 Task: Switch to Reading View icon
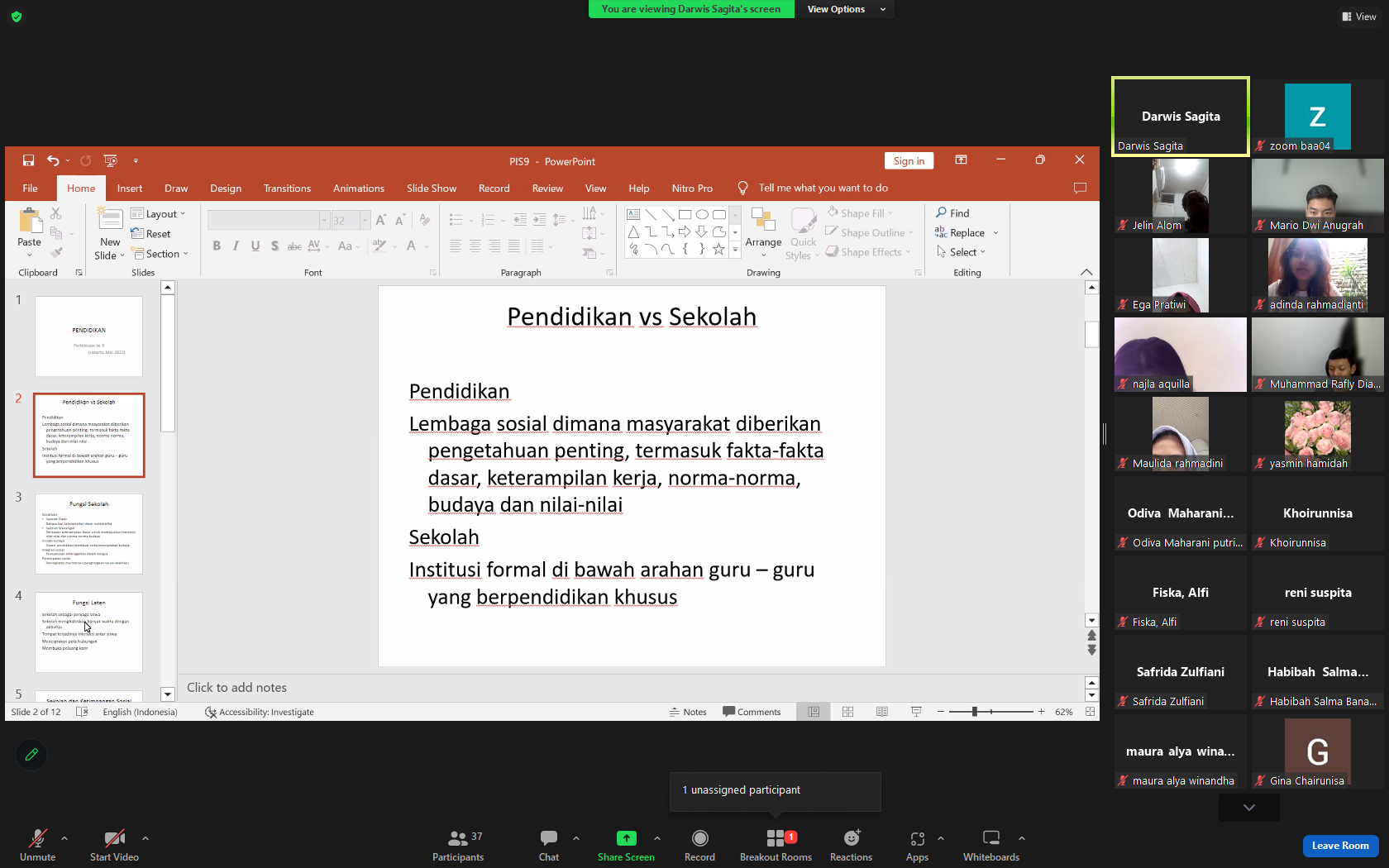pos(882,712)
